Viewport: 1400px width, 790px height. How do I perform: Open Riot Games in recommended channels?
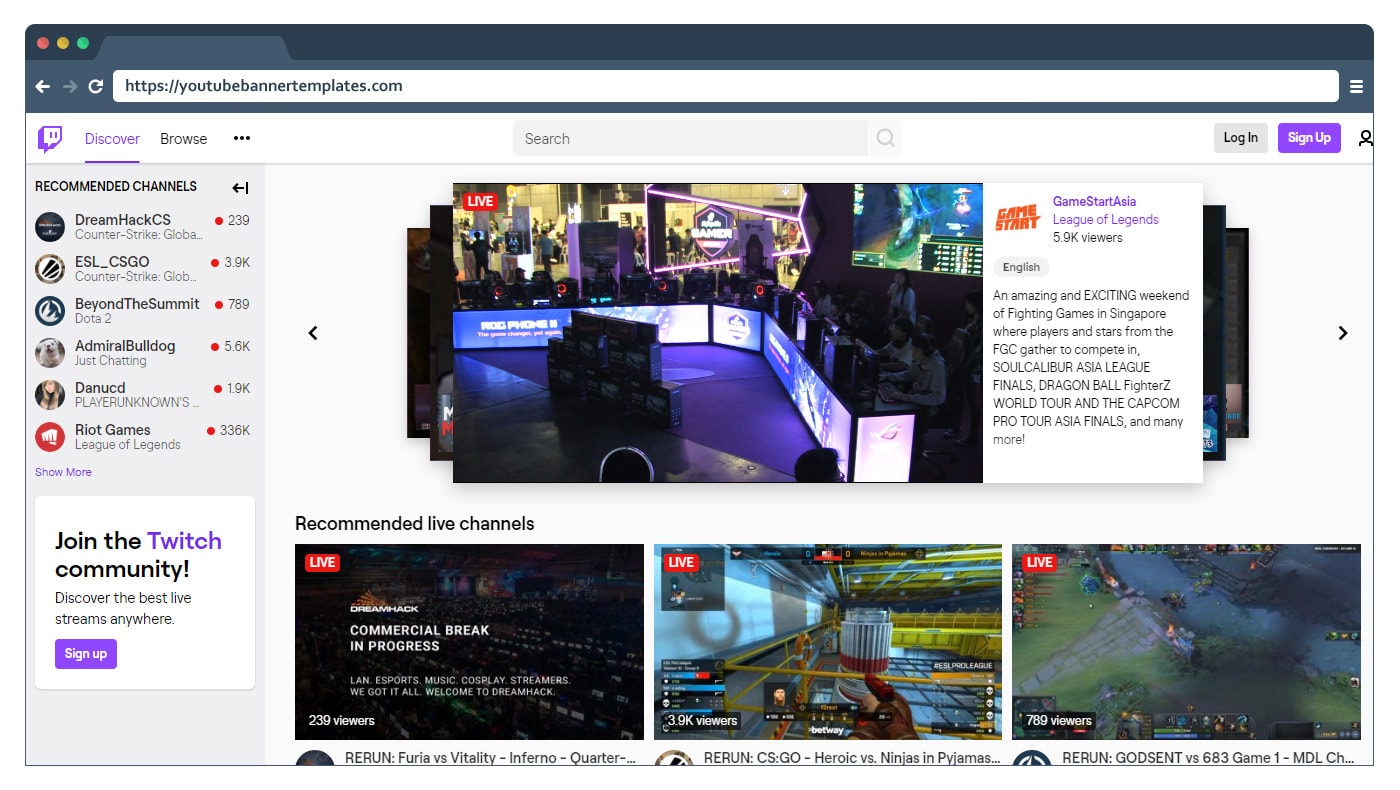[143, 437]
